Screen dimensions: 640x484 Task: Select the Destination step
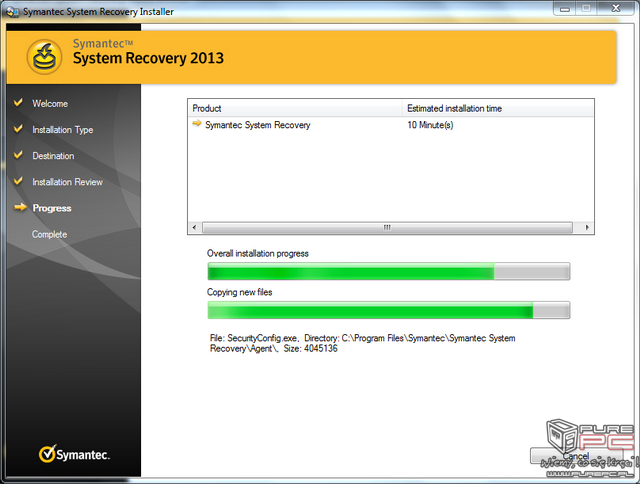[53, 156]
